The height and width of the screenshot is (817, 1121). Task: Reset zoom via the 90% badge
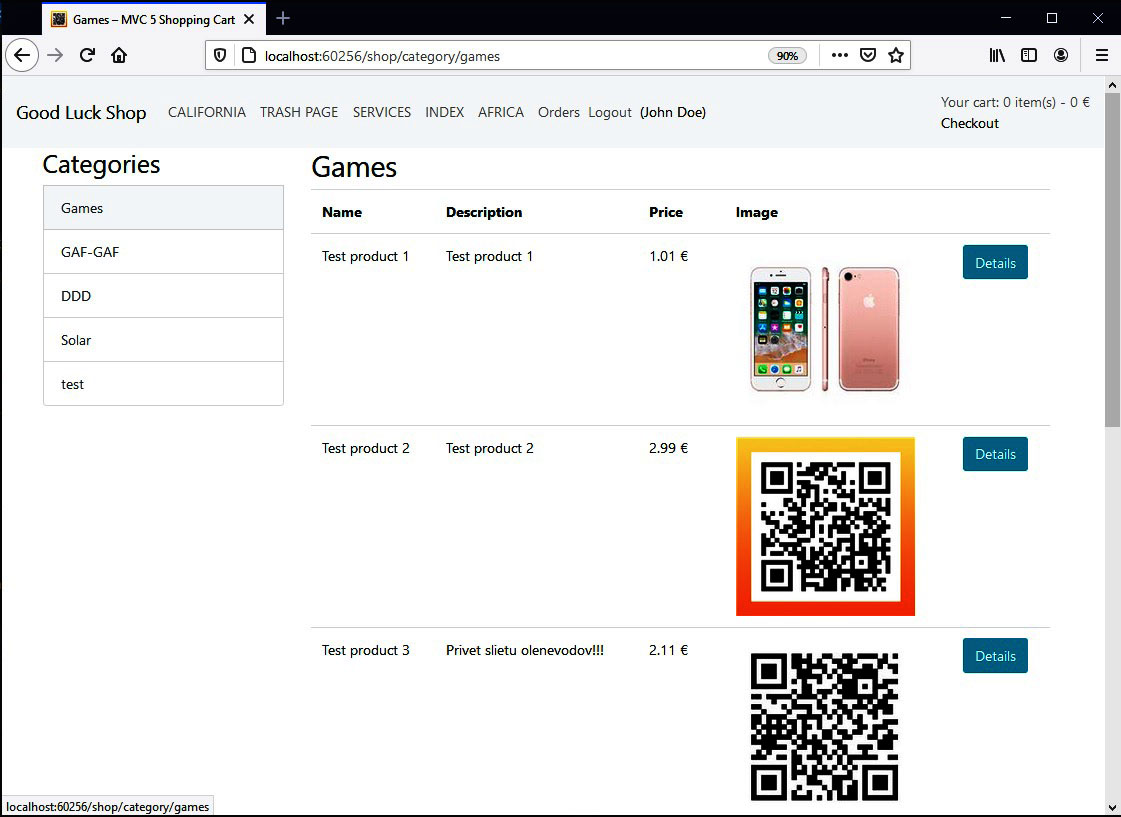[787, 56]
